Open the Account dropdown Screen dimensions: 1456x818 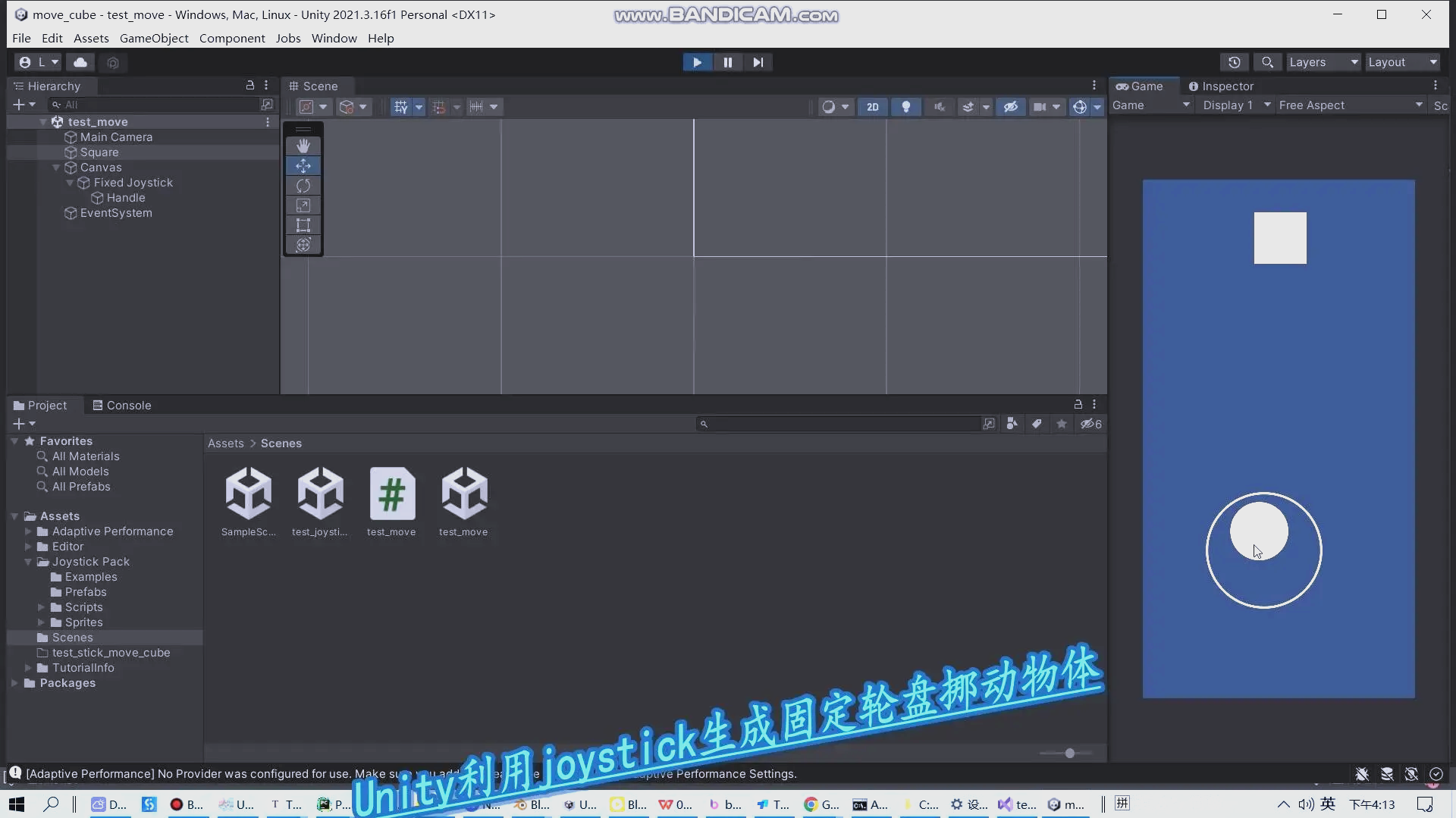pos(38,62)
